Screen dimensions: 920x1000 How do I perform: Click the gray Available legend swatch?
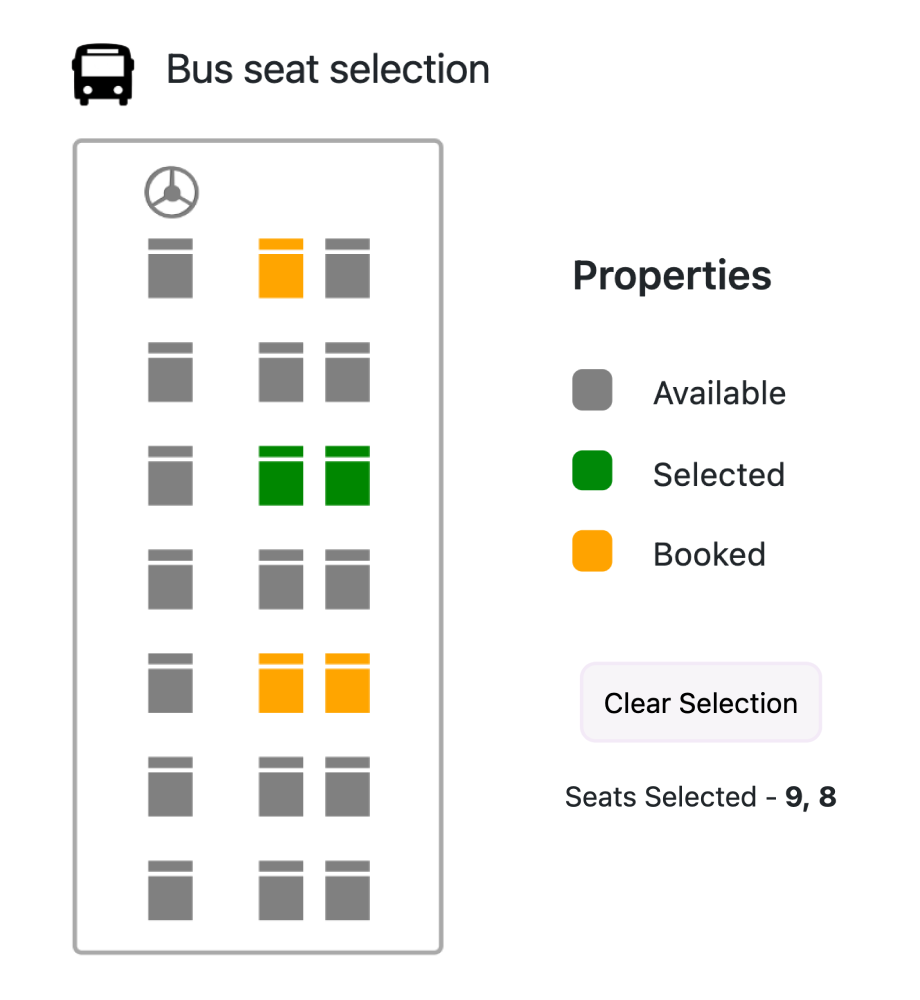592,390
